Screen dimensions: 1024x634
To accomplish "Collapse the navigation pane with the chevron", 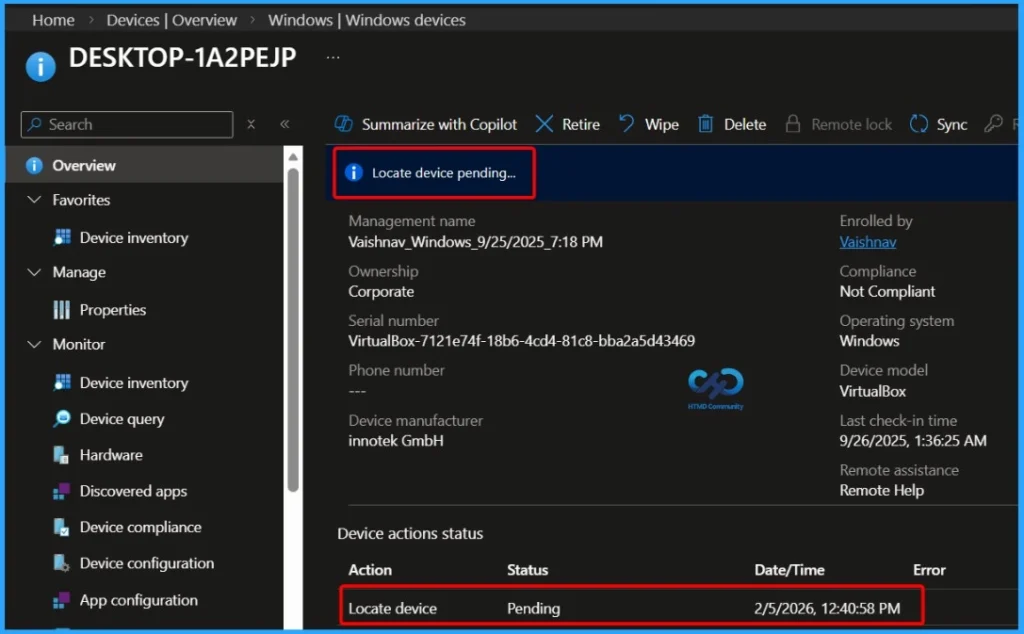I will pos(284,124).
